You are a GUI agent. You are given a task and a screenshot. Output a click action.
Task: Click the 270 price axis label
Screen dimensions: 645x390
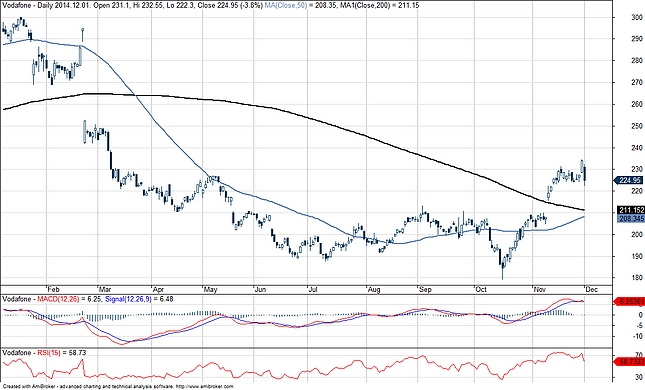(638, 83)
